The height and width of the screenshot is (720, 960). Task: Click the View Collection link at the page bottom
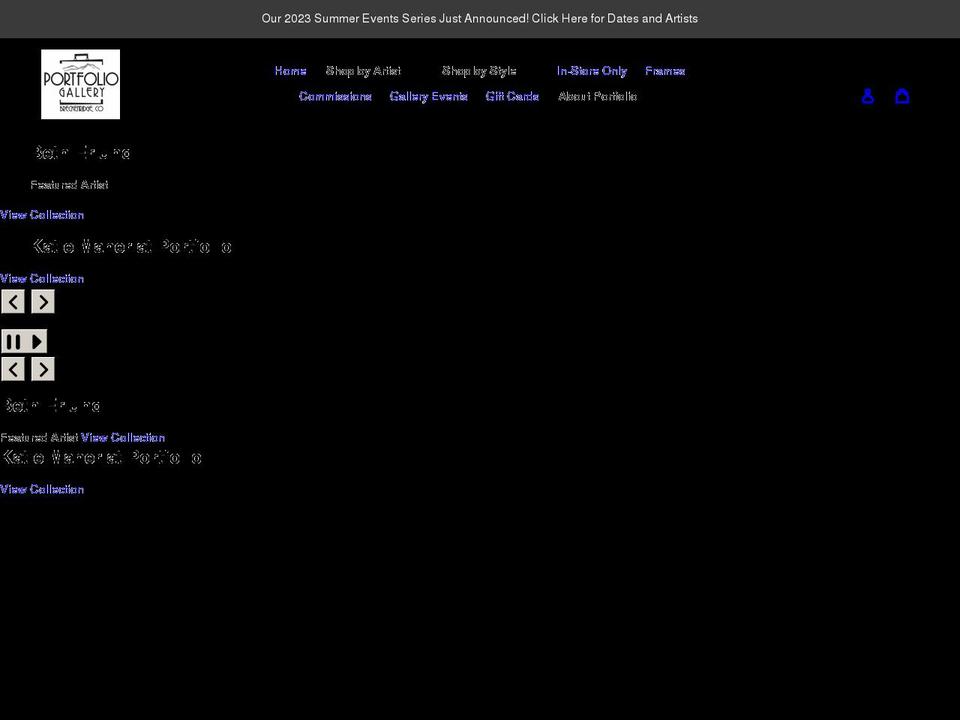point(42,489)
